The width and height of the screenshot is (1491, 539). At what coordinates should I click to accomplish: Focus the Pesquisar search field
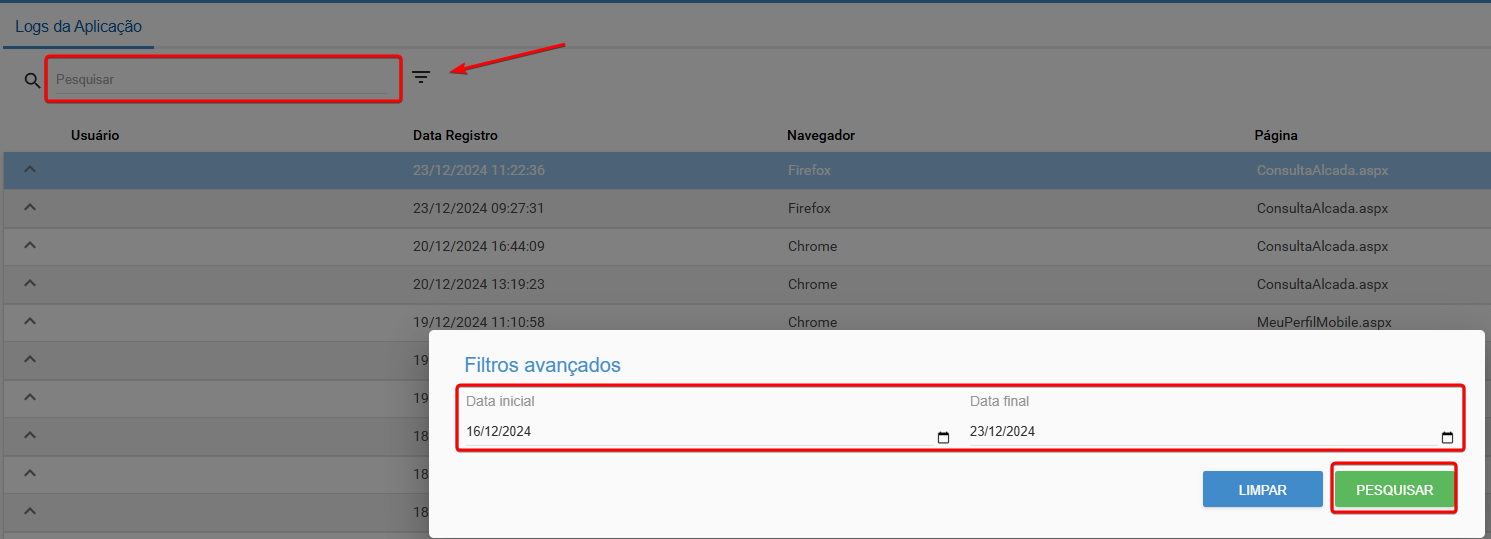point(220,79)
